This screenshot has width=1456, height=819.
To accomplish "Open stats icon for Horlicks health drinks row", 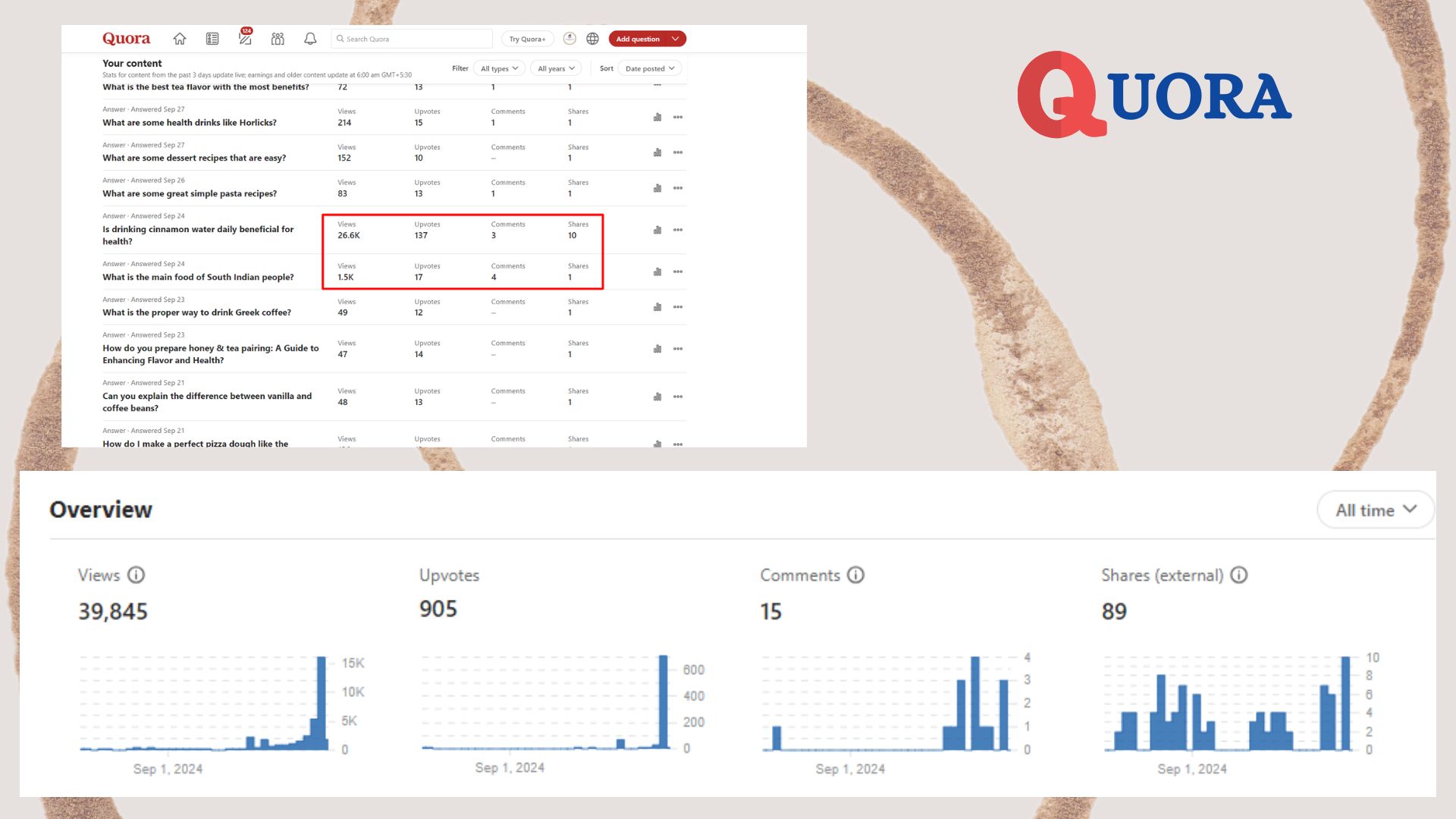I will [x=657, y=117].
